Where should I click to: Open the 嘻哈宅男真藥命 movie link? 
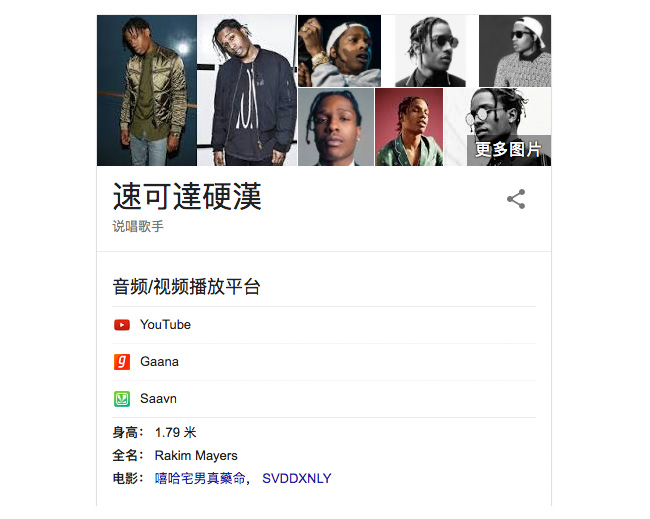tap(200, 478)
